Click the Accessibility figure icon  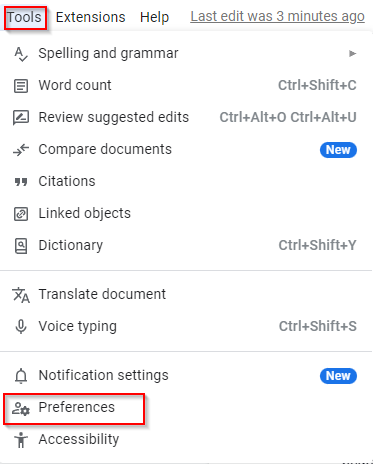[21, 440]
